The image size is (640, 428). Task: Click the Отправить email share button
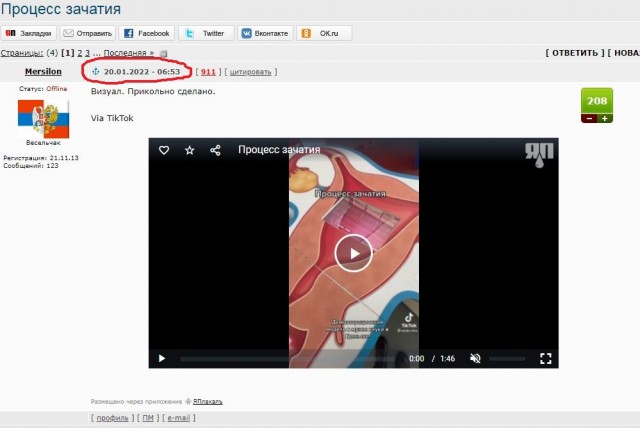(x=88, y=33)
